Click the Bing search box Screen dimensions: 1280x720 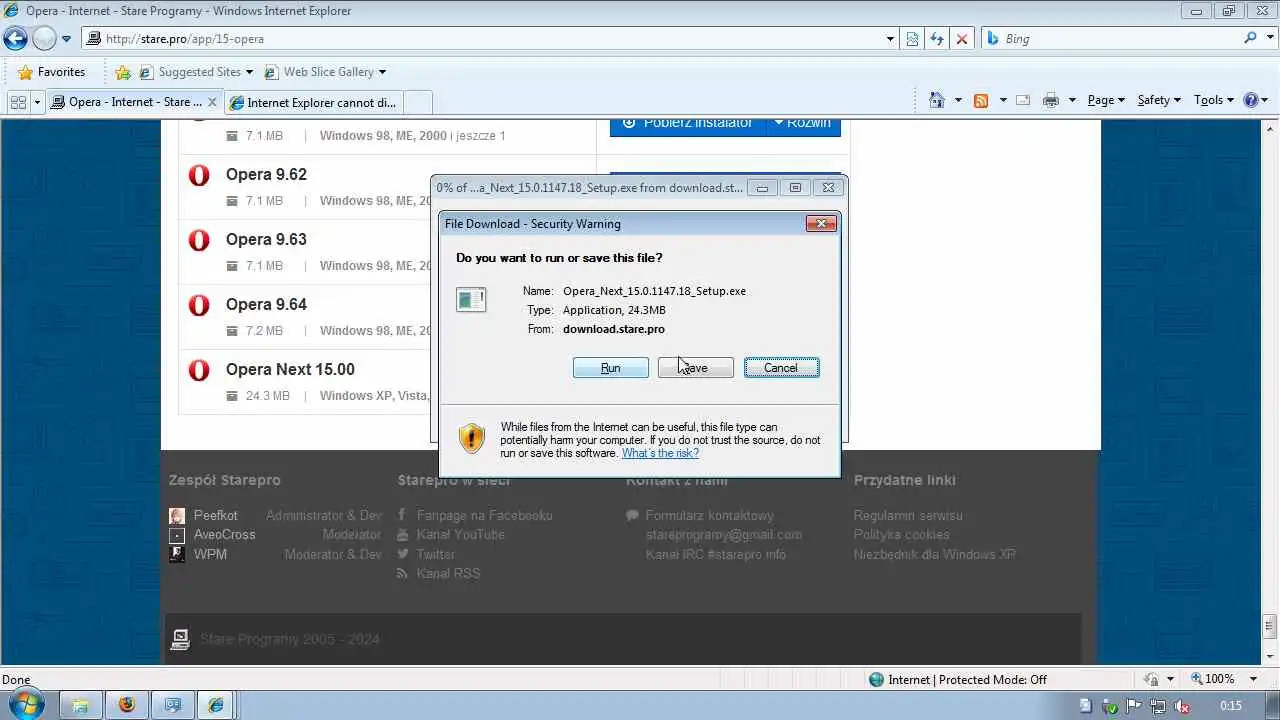pos(1110,39)
